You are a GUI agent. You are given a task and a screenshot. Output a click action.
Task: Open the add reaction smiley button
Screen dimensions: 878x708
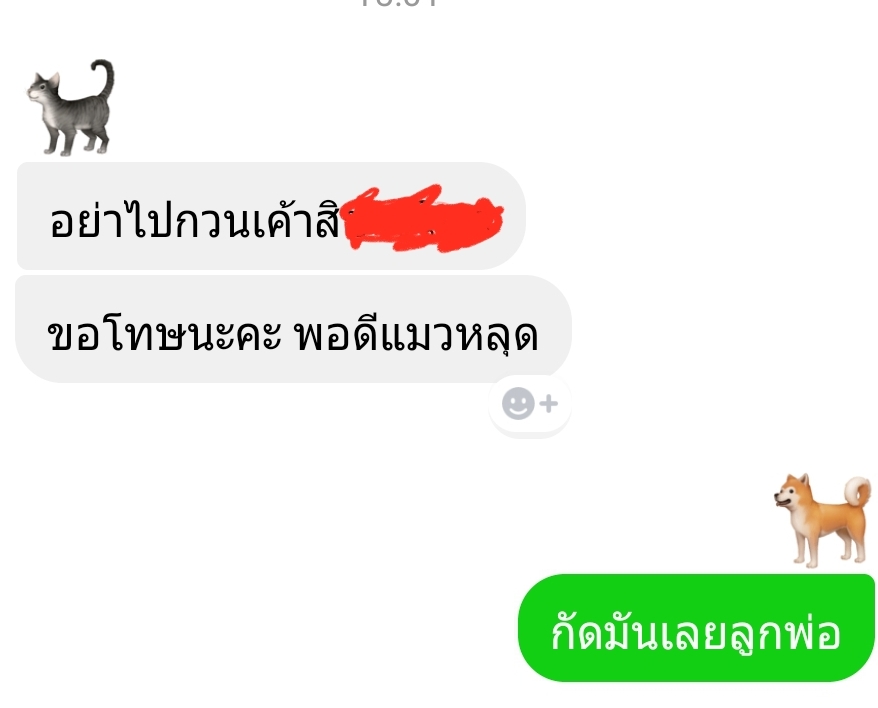530,404
